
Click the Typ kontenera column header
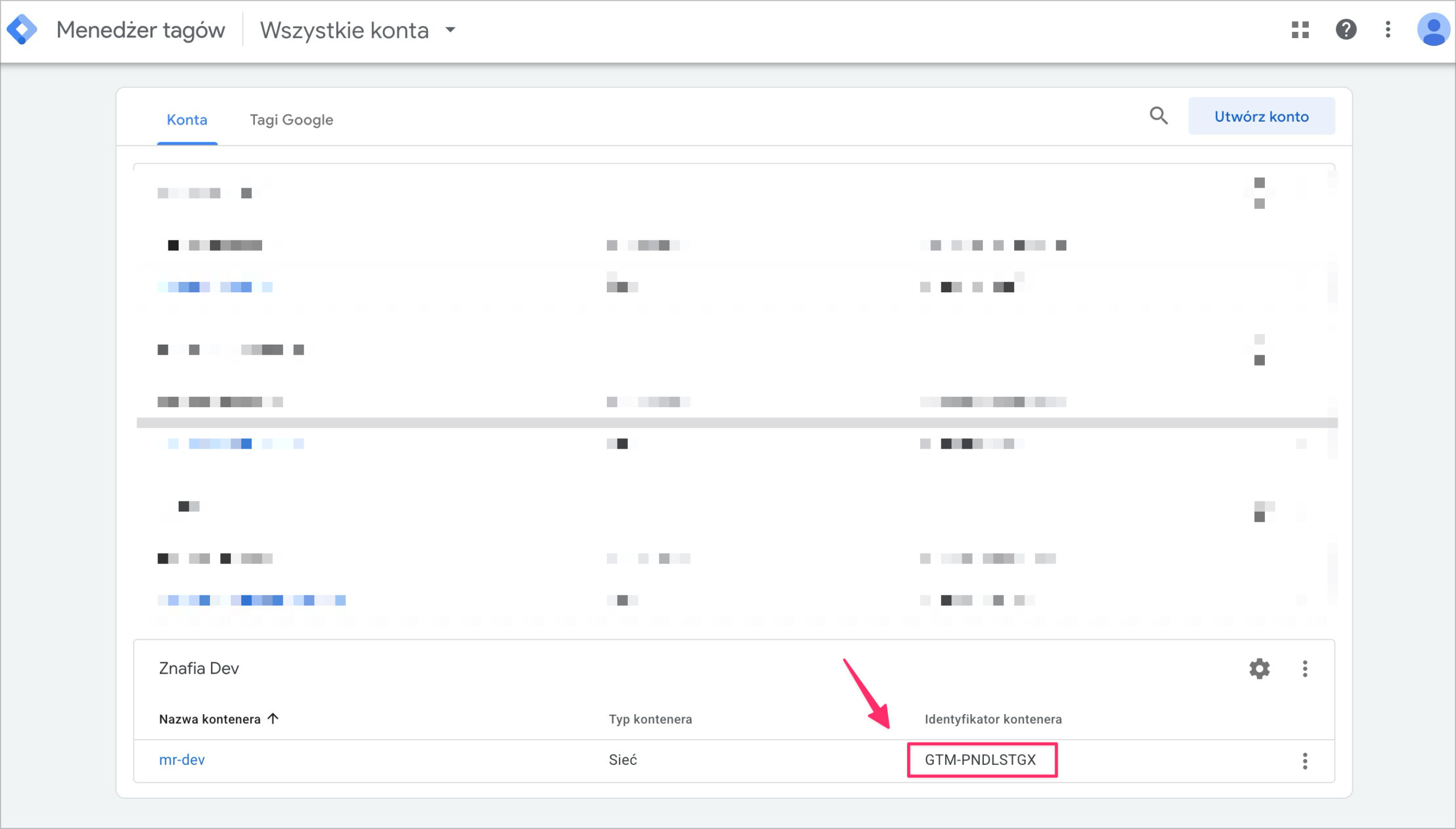point(650,719)
